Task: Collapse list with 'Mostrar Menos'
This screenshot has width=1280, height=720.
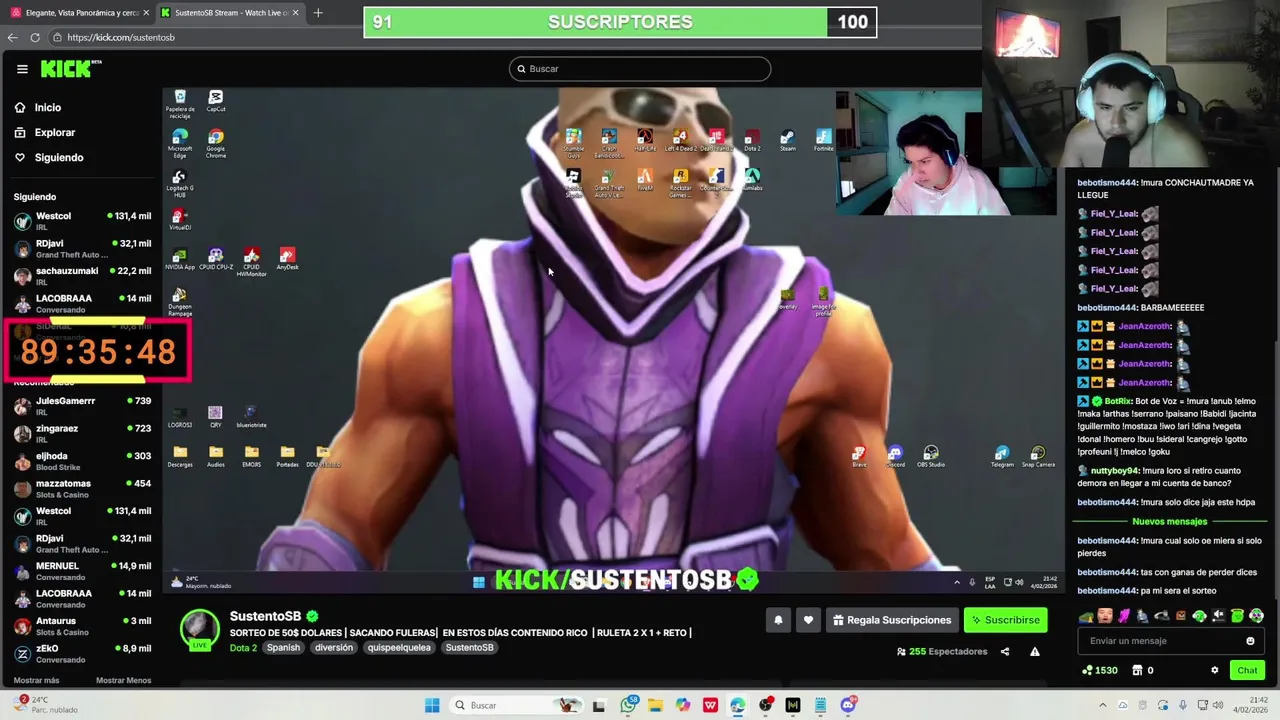Action: tap(123, 680)
